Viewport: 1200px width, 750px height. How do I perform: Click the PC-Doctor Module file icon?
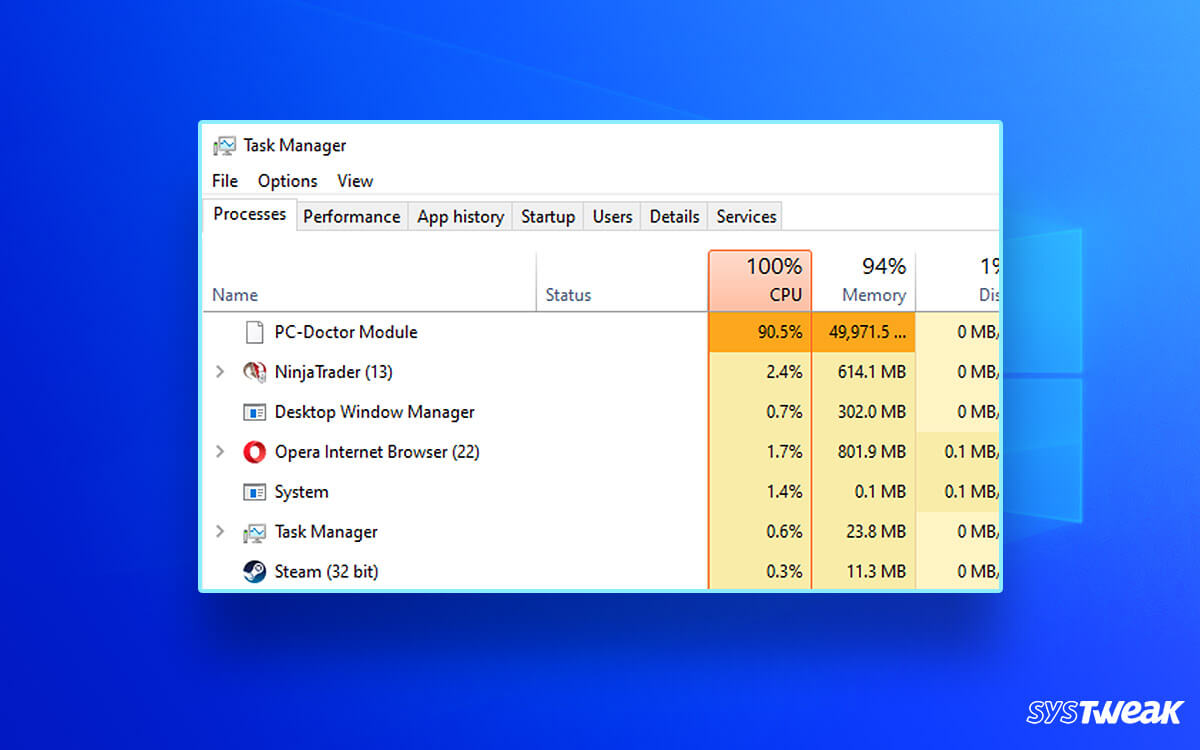[254, 332]
